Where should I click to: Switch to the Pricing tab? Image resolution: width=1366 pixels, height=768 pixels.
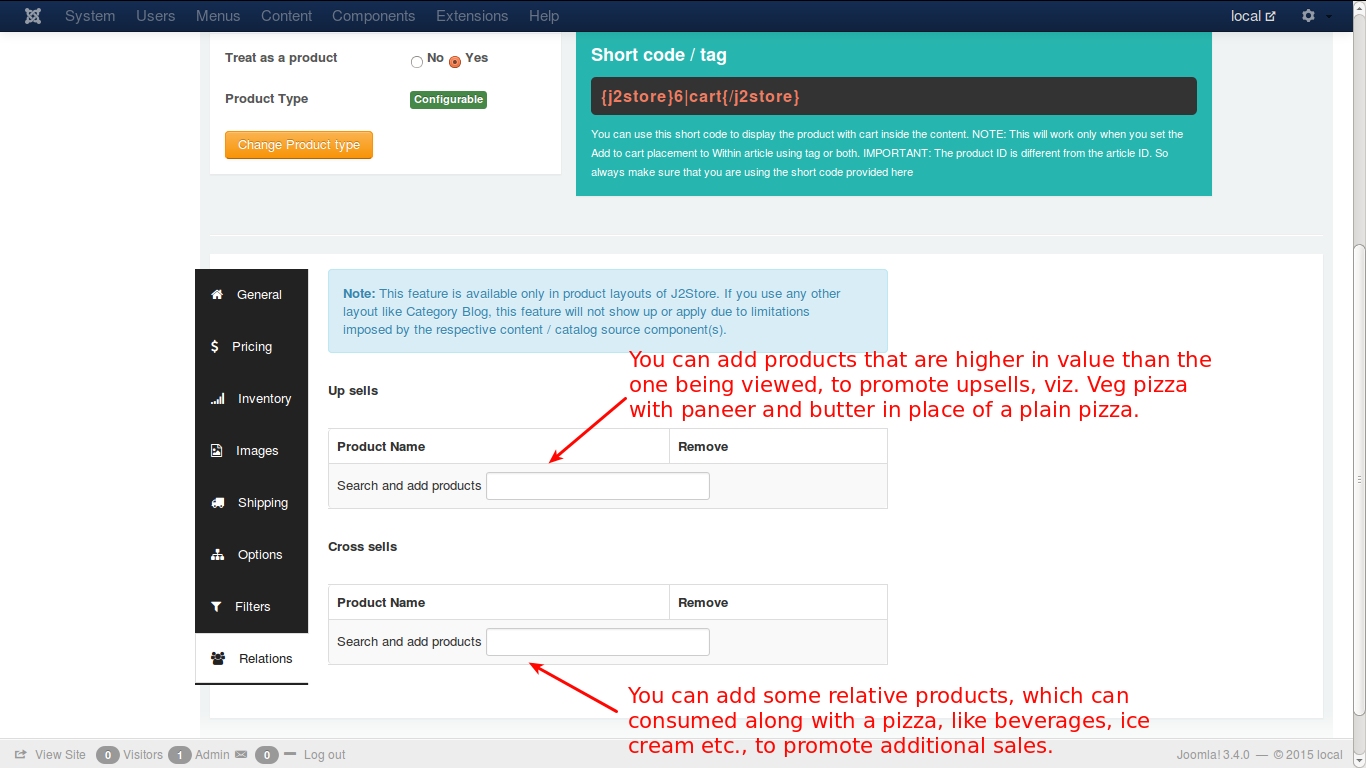[251, 347]
